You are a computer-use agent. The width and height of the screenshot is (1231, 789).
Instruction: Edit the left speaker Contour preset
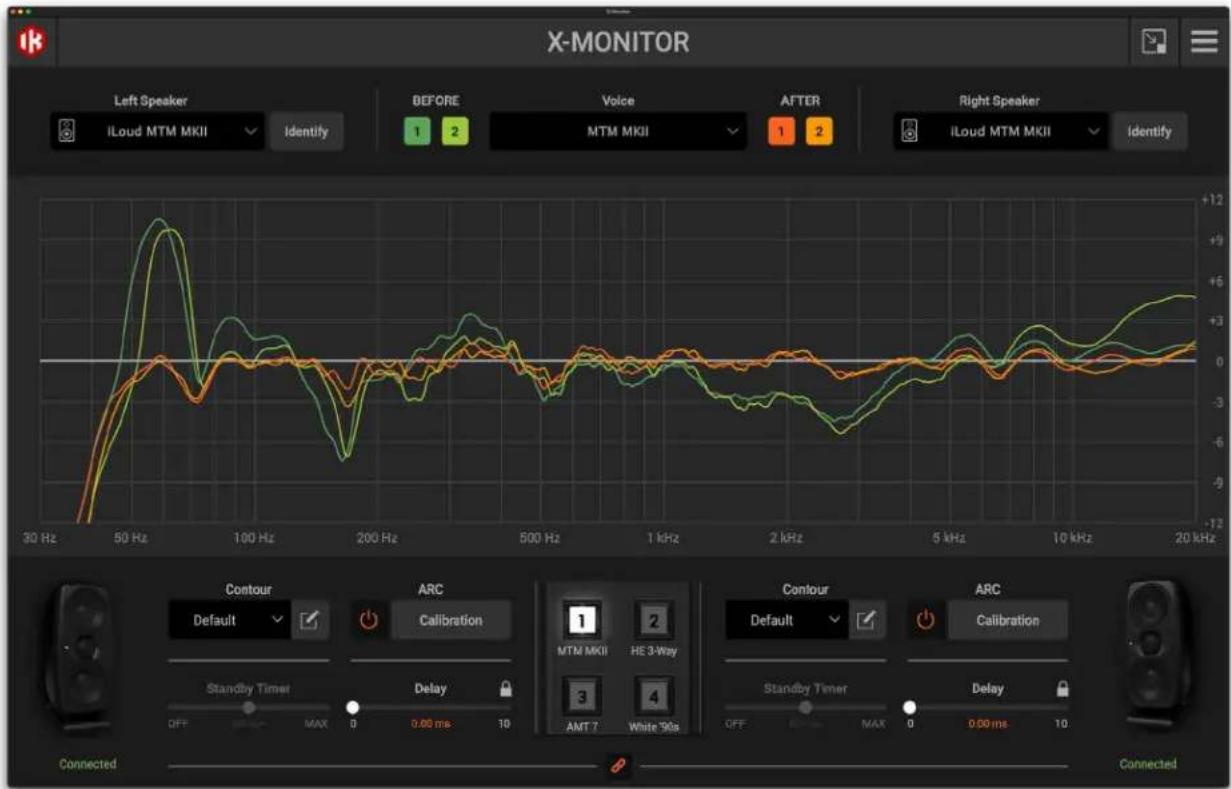coord(309,621)
